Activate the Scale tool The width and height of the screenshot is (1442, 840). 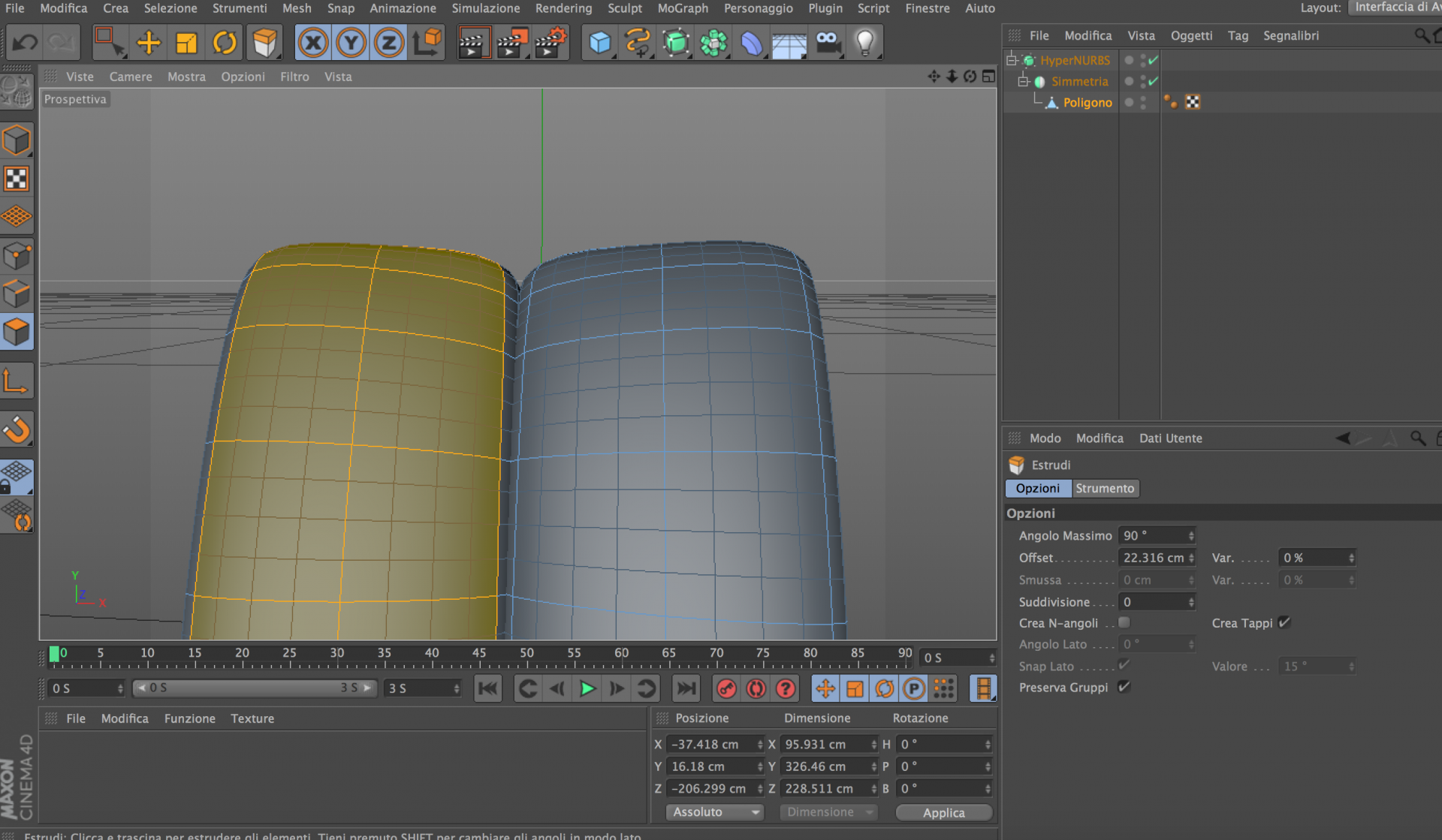(x=186, y=43)
